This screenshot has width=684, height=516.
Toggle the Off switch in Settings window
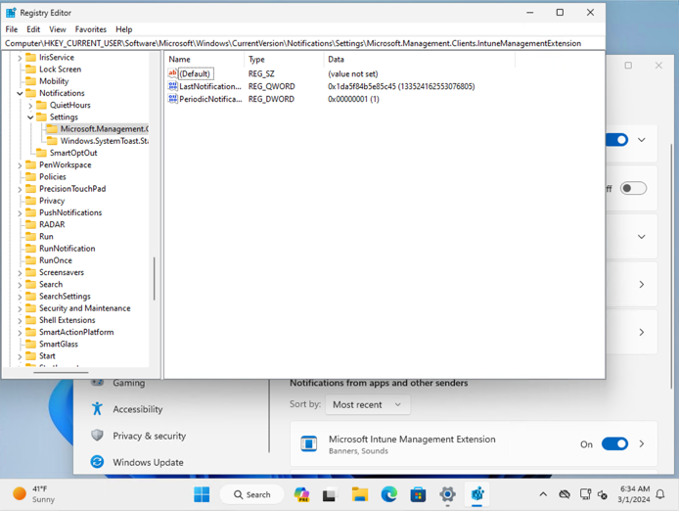tap(633, 188)
